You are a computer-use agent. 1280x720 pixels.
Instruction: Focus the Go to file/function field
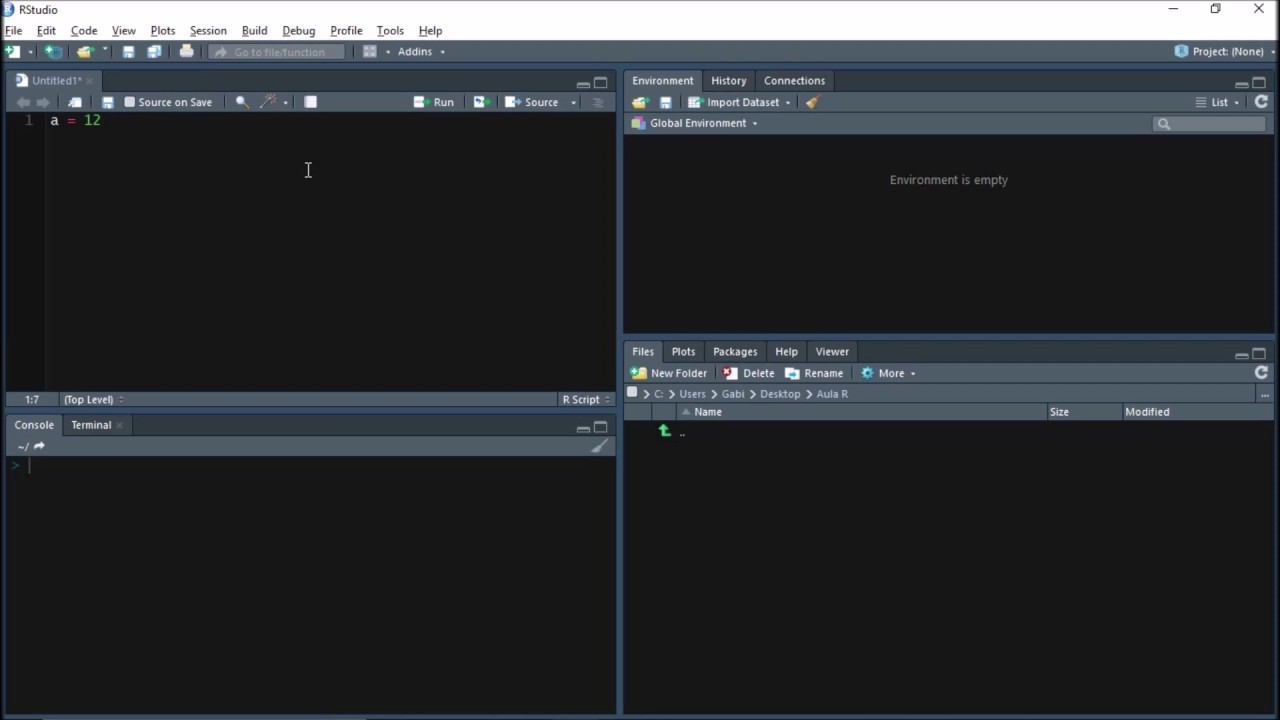[x=277, y=52]
